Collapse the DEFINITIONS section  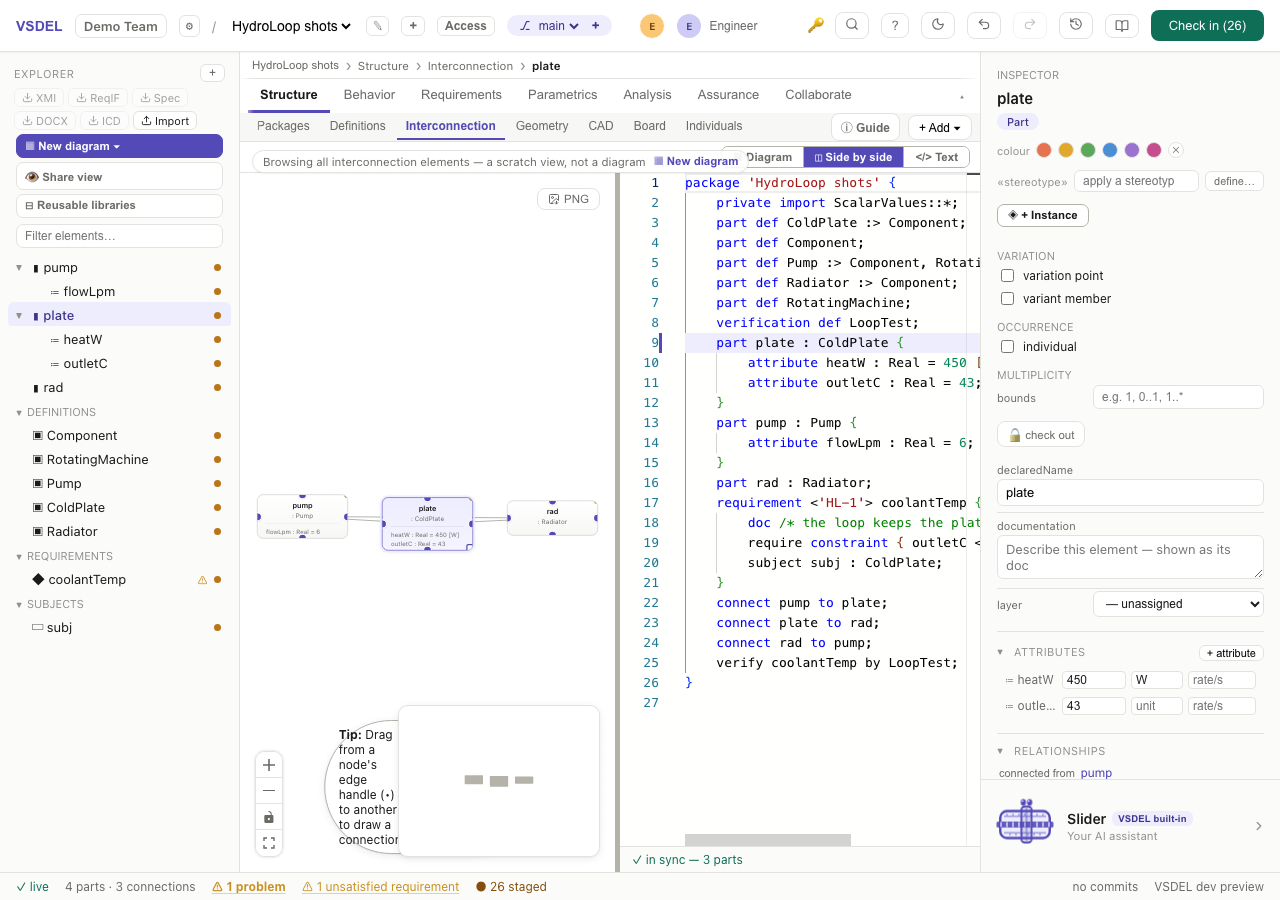(x=19, y=412)
